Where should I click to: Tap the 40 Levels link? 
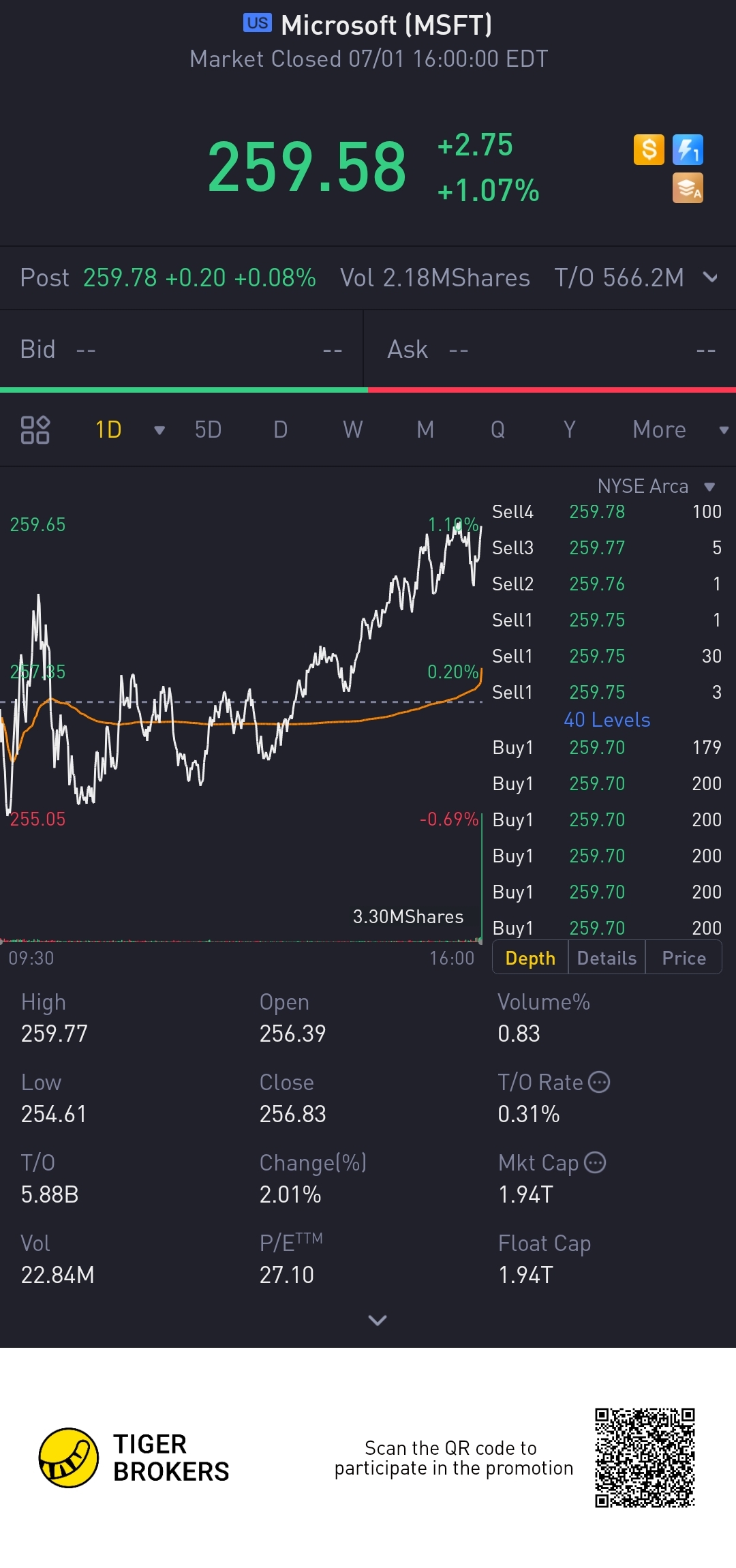pos(607,720)
